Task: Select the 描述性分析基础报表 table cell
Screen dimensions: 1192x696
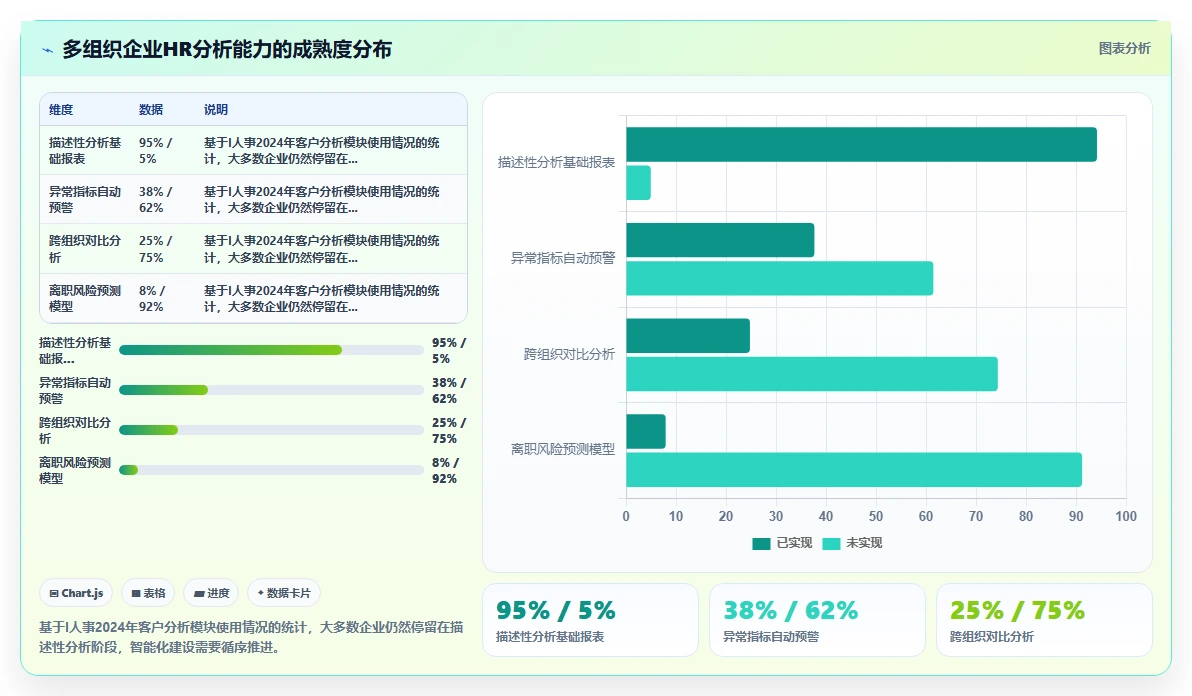Action: pyautogui.click(x=85, y=150)
